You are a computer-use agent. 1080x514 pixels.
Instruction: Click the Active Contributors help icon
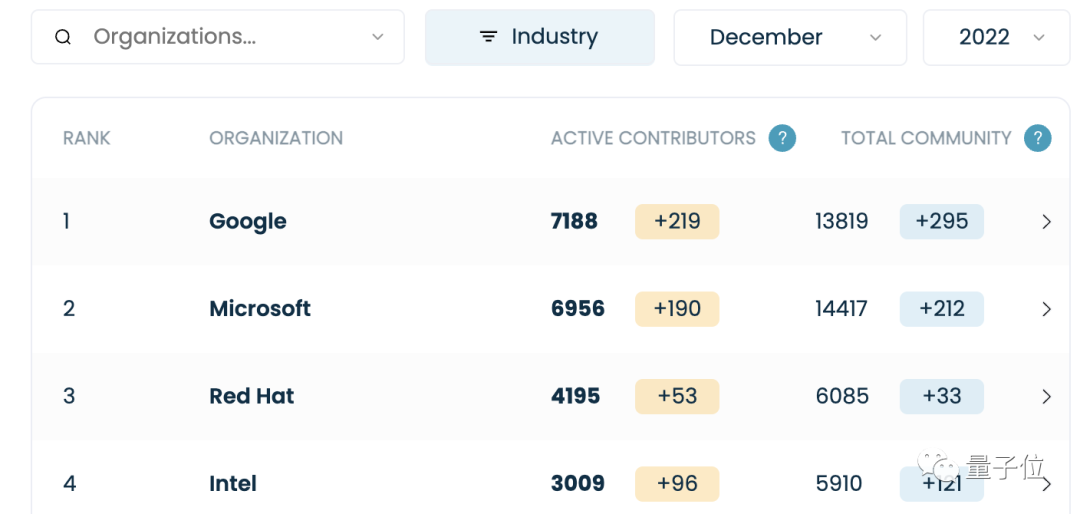tap(782, 138)
